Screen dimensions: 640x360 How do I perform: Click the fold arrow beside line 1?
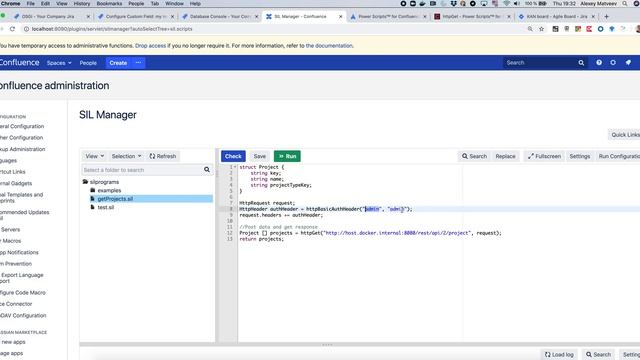coord(235,167)
